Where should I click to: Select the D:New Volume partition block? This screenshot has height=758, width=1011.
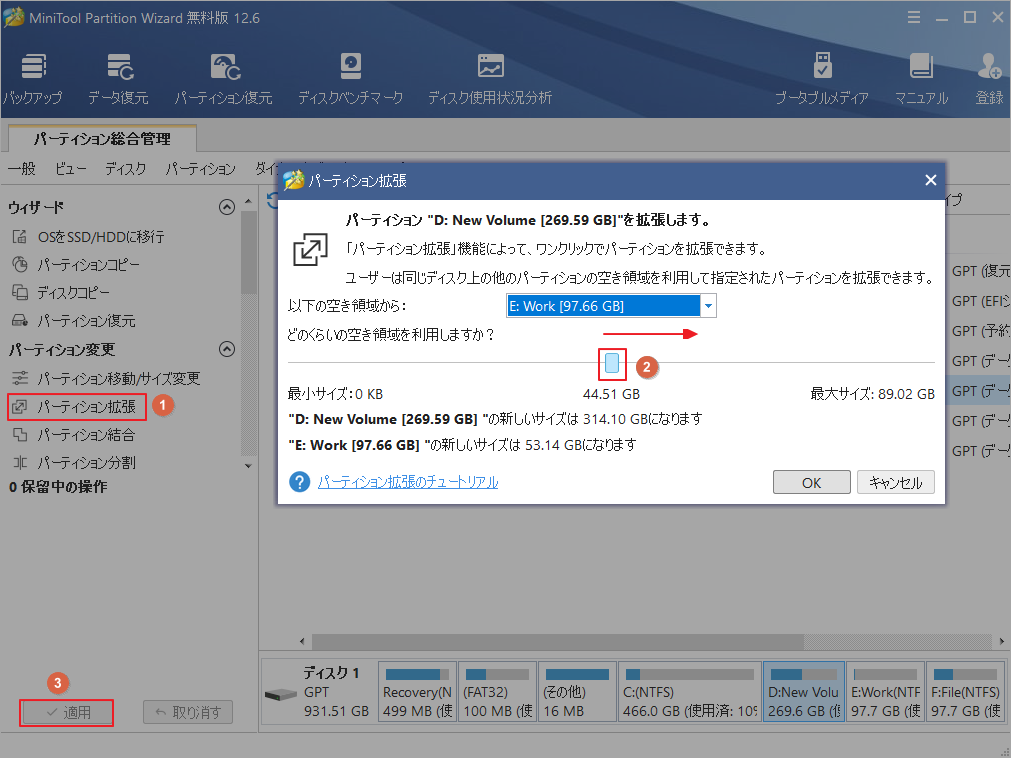pos(804,692)
